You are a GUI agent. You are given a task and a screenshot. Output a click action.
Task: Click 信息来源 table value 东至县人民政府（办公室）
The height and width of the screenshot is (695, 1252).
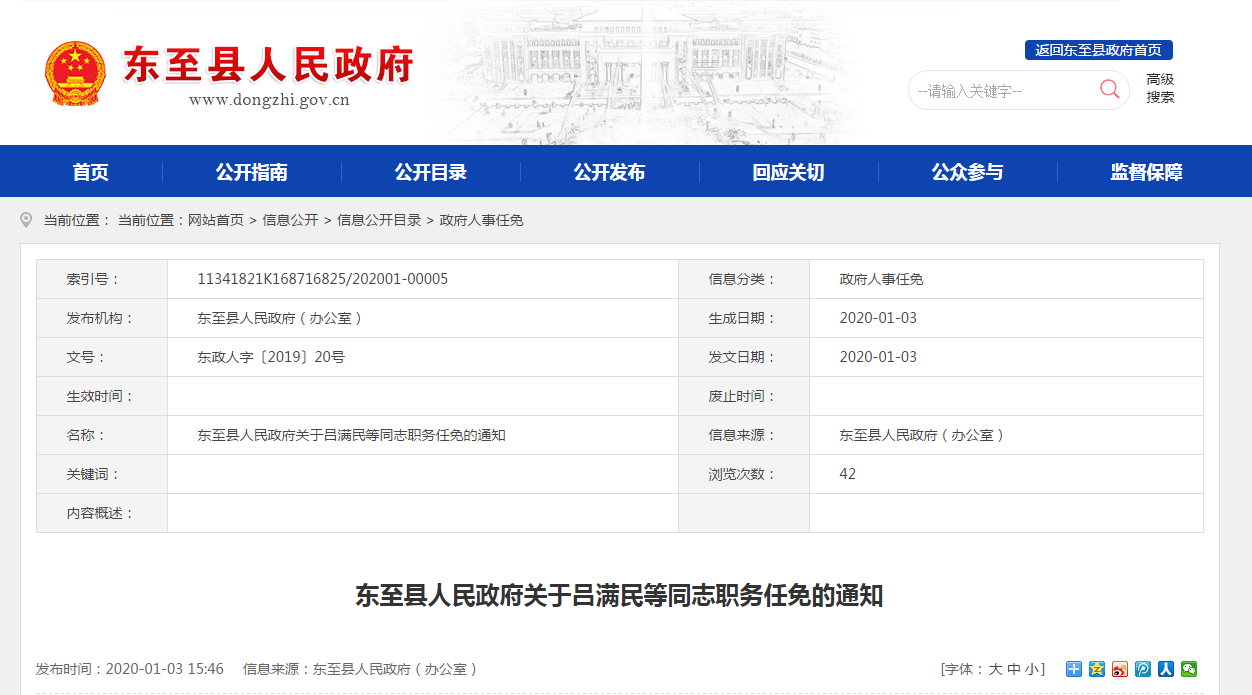(922, 435)
